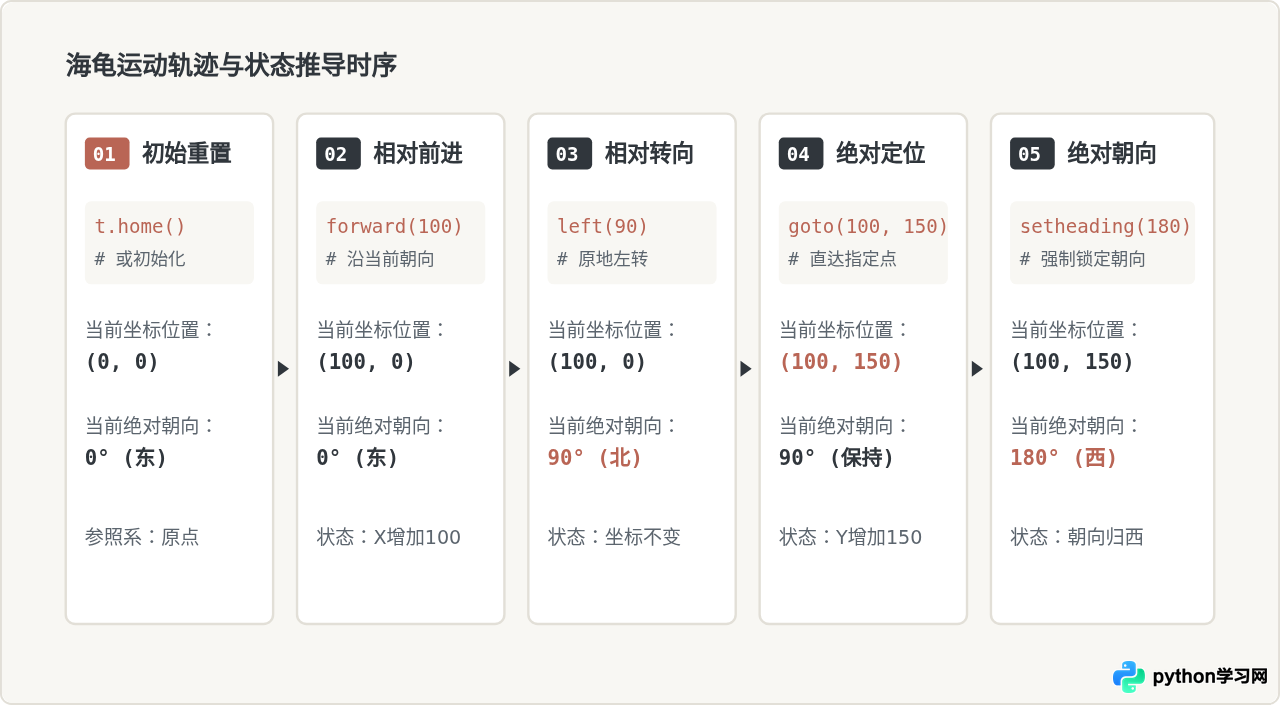Viewport: 1280px width, 706px height.
Task: Click the 02 step badge
Action: coord(338,153)
